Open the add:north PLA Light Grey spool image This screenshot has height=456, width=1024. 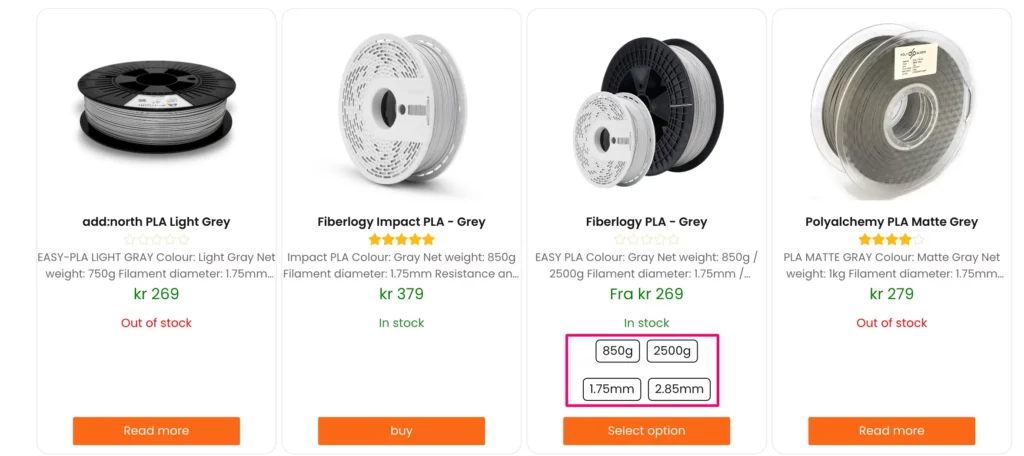click(x=156, y=107)
